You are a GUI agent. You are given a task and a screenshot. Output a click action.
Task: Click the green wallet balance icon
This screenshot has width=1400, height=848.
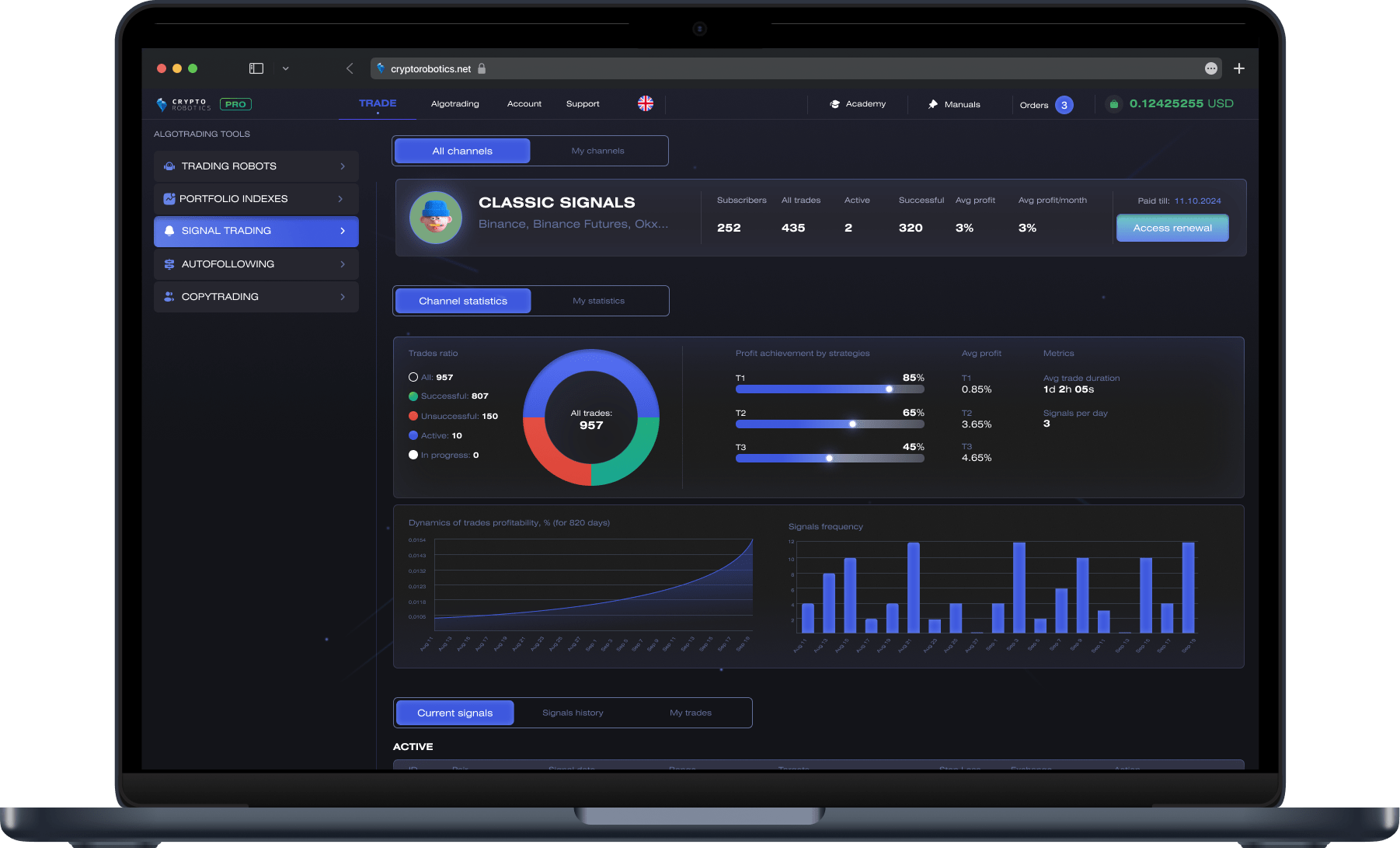coord(1113,104)
